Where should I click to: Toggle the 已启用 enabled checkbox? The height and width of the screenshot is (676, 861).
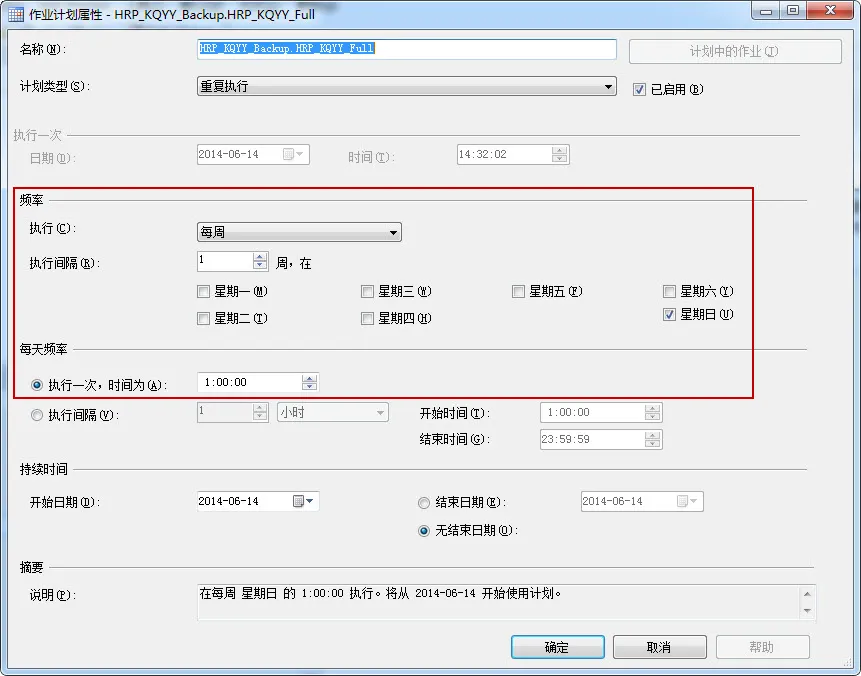(x=639, y=90)
